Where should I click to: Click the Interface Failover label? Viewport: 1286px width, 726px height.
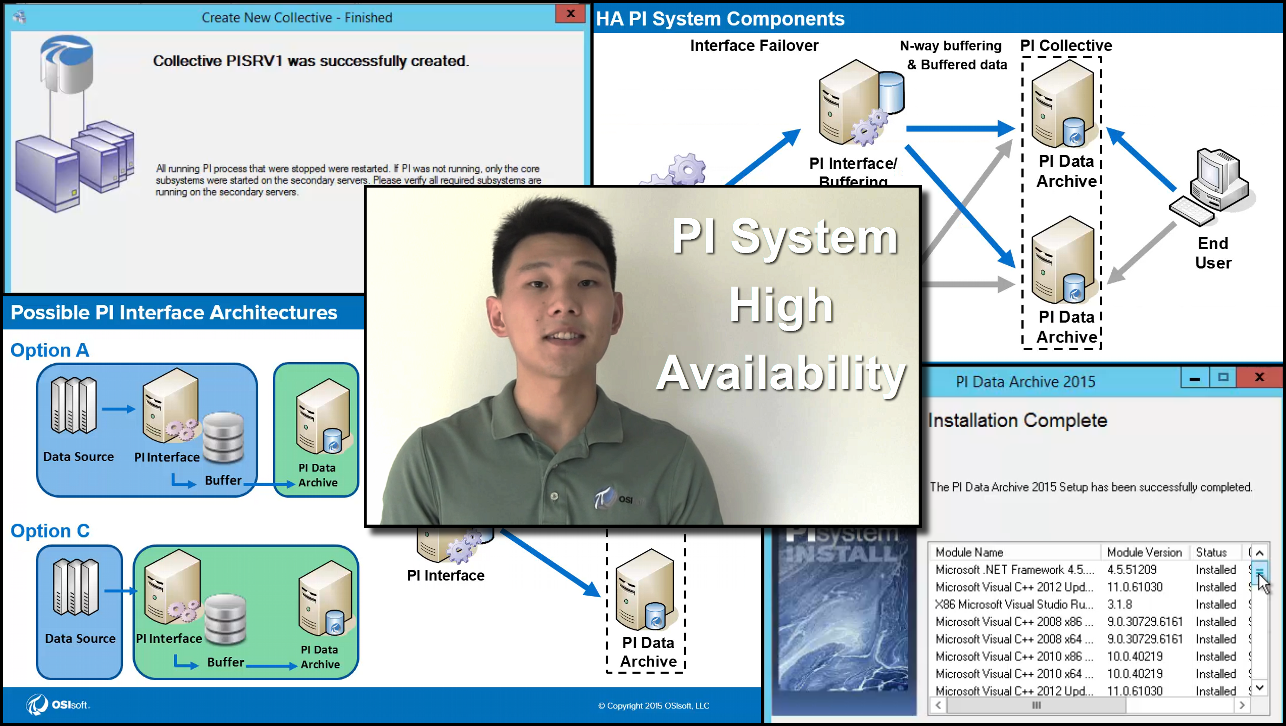tap(755, 46)
